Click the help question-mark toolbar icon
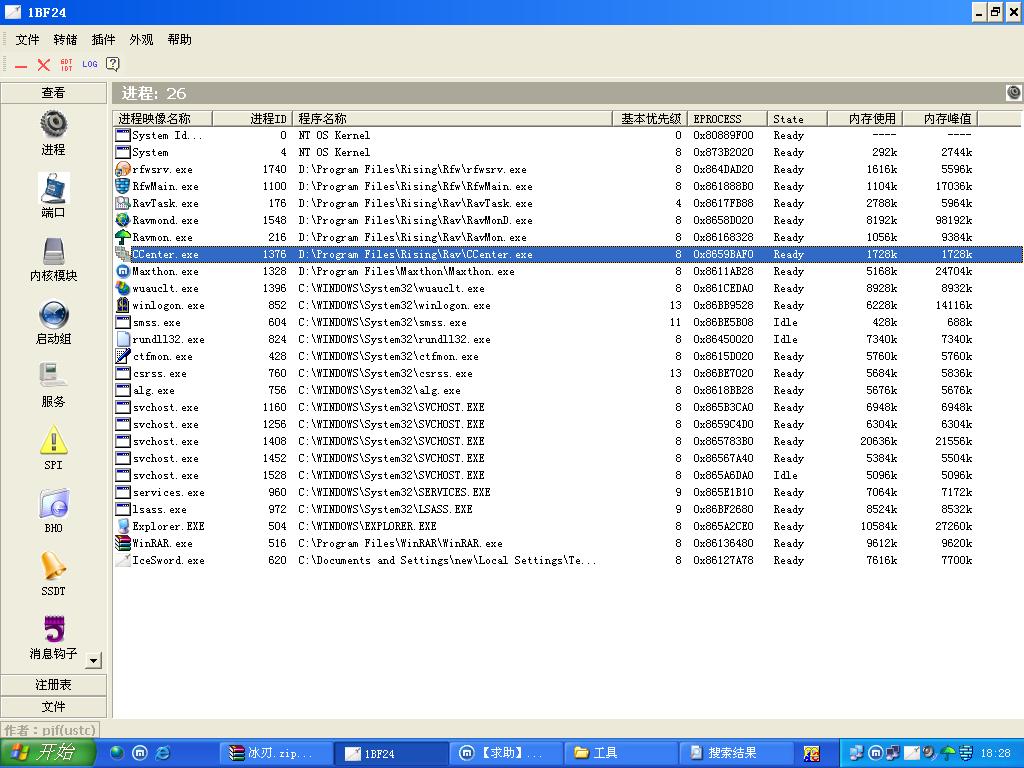This screenshot has height=768, width=1024. 113,64
